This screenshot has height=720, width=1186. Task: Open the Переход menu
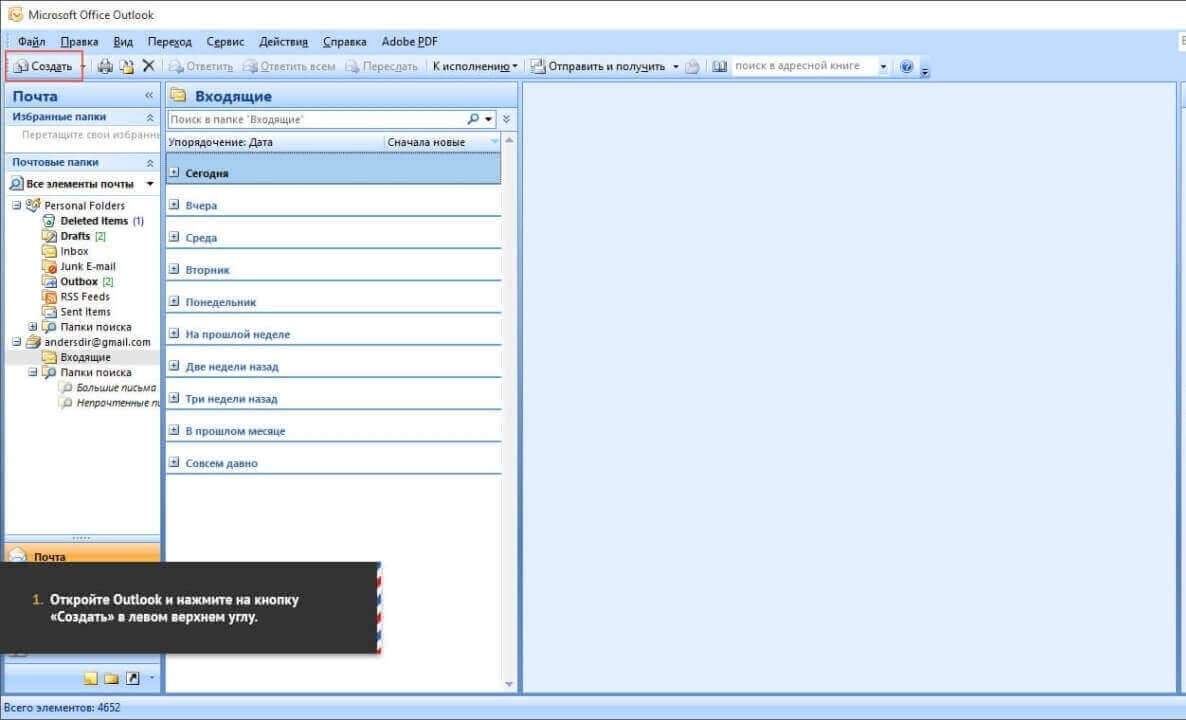click(x=169, y=42)
